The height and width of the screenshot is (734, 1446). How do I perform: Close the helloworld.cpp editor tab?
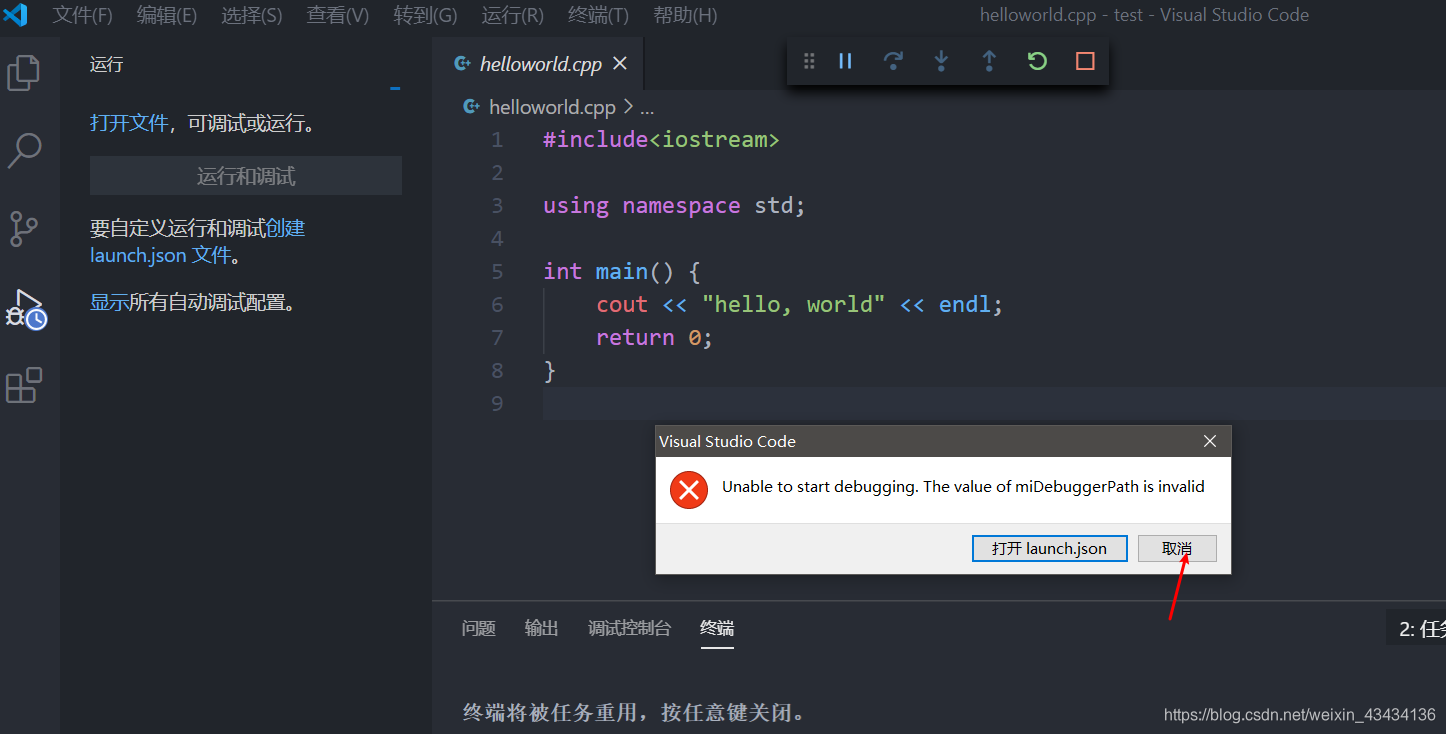[x=620, y=64]
